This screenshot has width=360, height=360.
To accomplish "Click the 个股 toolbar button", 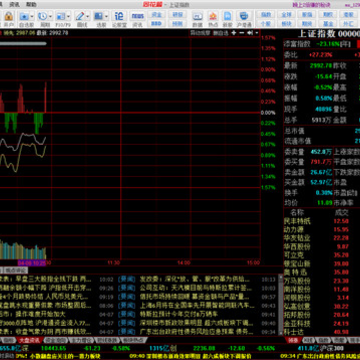I will click(266, 24).
